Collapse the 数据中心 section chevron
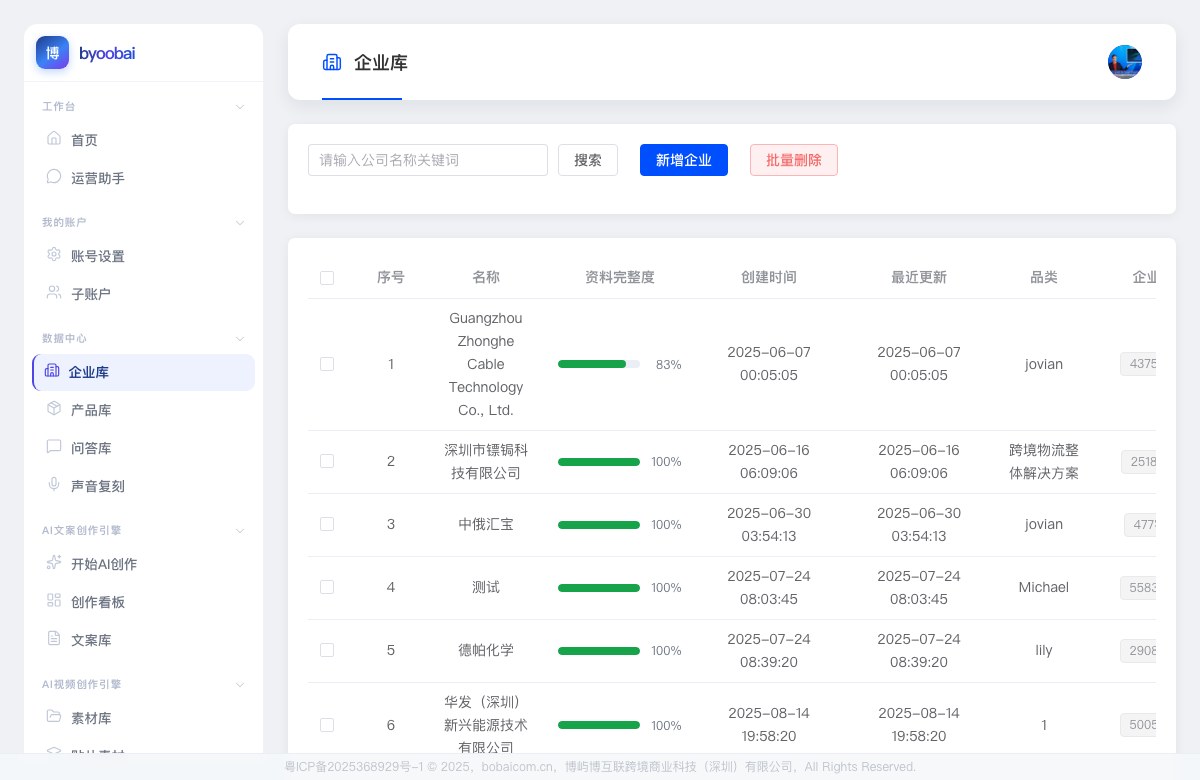This screenshot has height=780, width=1200. [240, 339]
